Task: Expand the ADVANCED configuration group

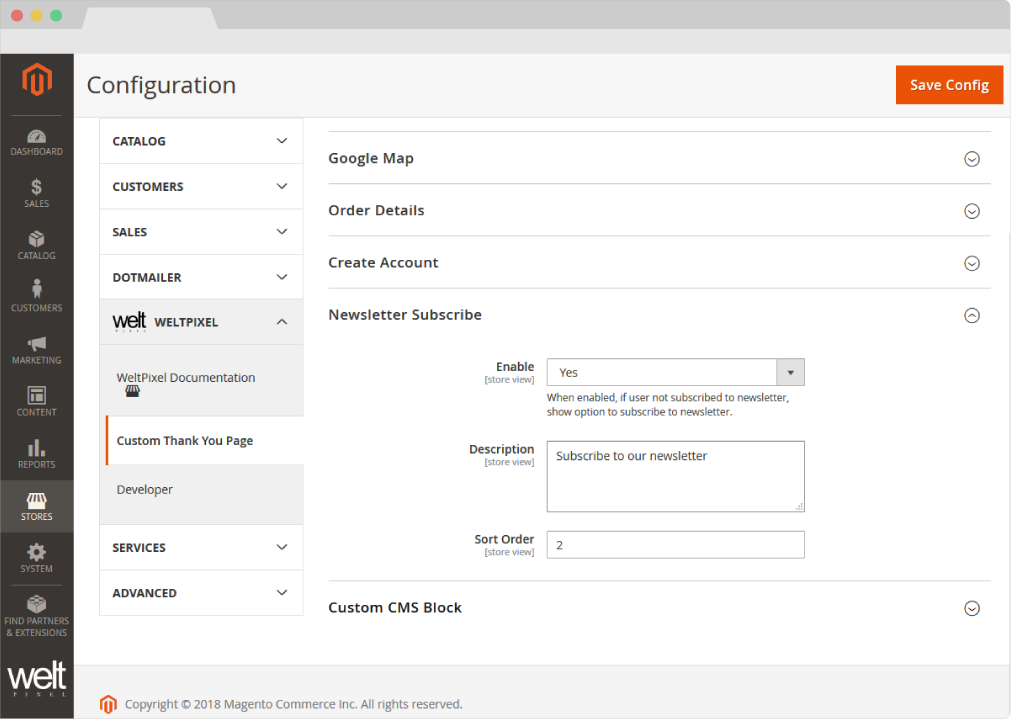Action: click(x=201, y=593)
